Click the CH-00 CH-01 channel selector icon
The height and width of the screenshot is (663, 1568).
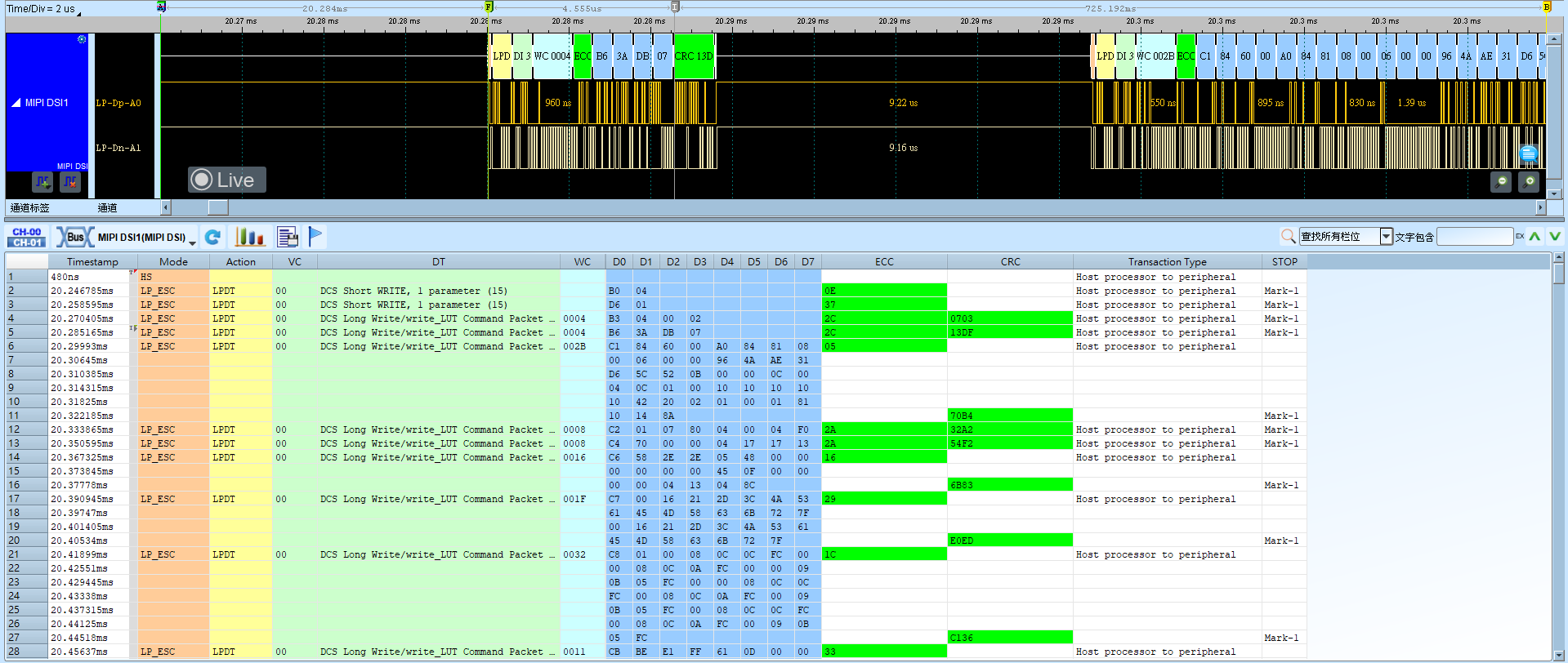point(27,238)
